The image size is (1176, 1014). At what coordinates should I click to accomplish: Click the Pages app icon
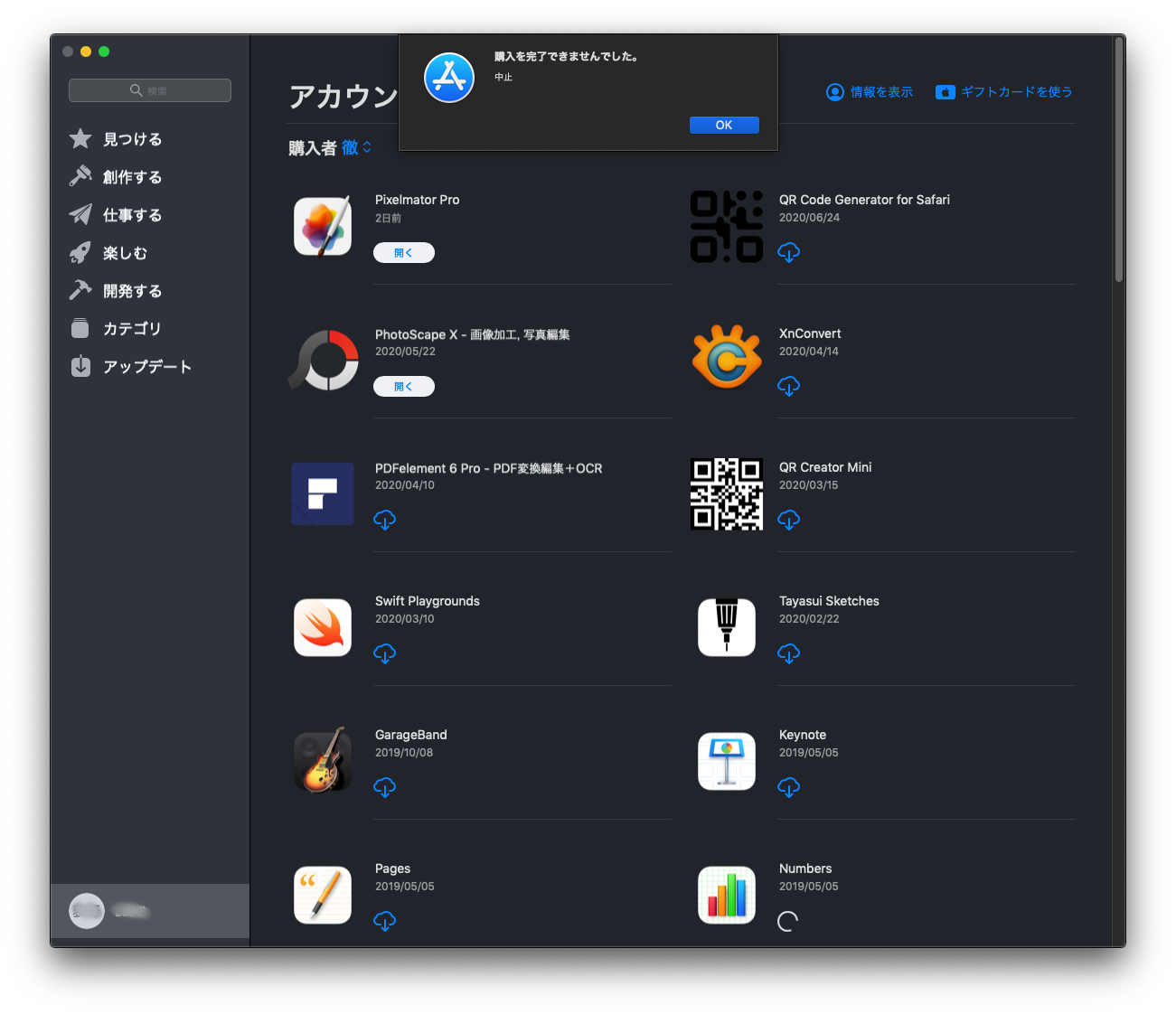(x=323, y=895)
